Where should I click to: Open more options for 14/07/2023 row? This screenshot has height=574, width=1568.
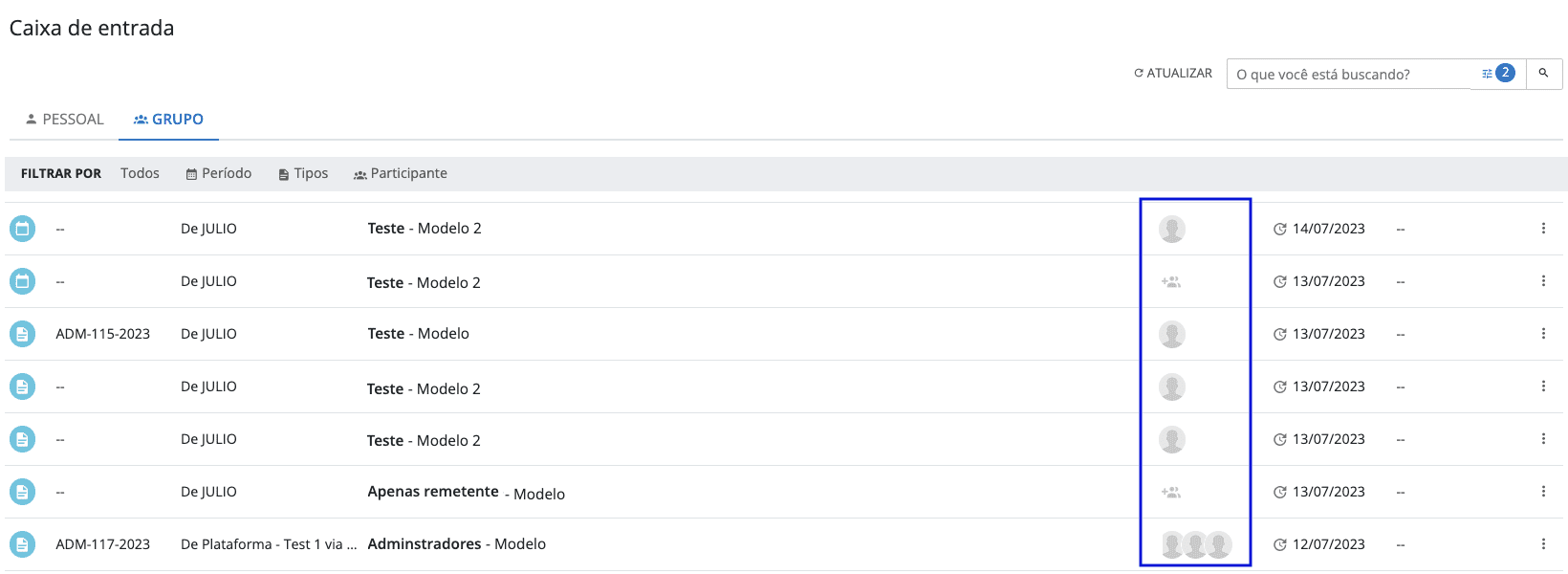pos(1543,229)
